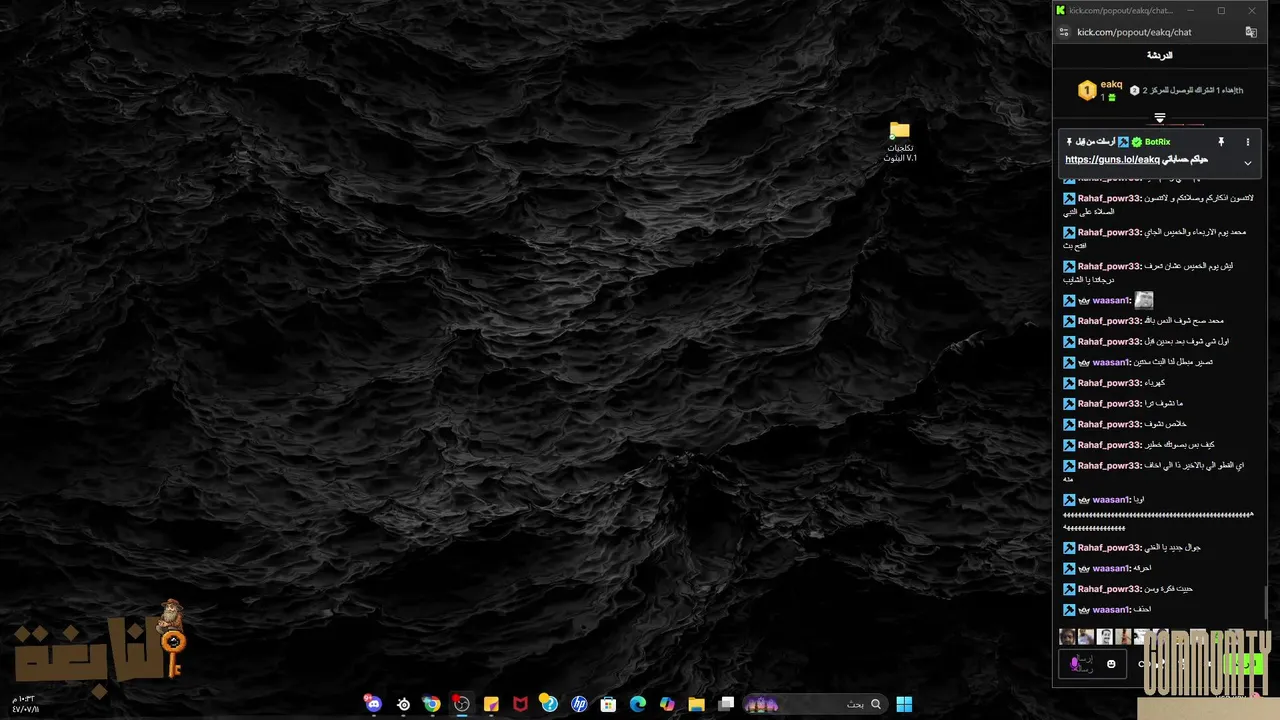Click BotRix username in pinned message
The height and width of the screenshot is (720, 1280).
coord(1157,142)
